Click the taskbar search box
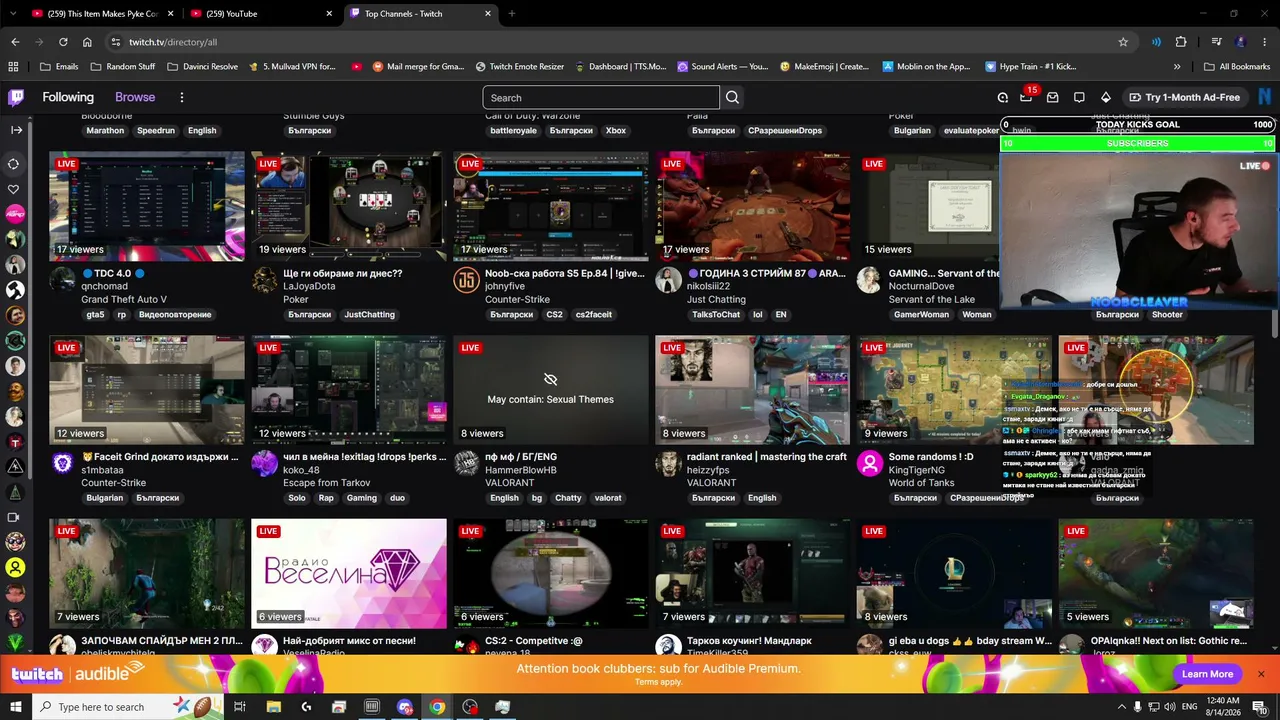Viewport: 1280px width, 720px height. tap(127, 707)
